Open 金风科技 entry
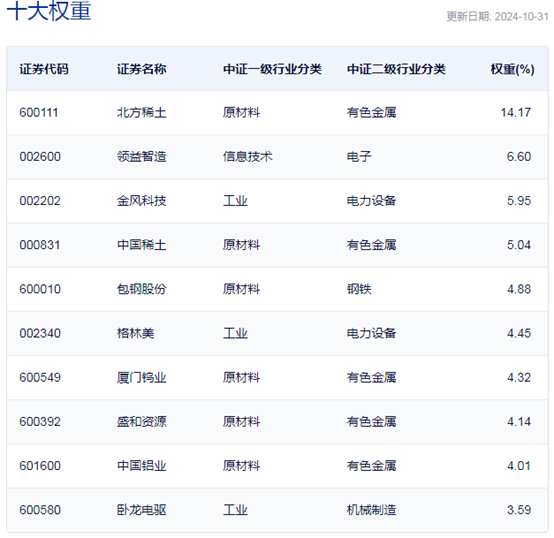 tap(141, 201)
